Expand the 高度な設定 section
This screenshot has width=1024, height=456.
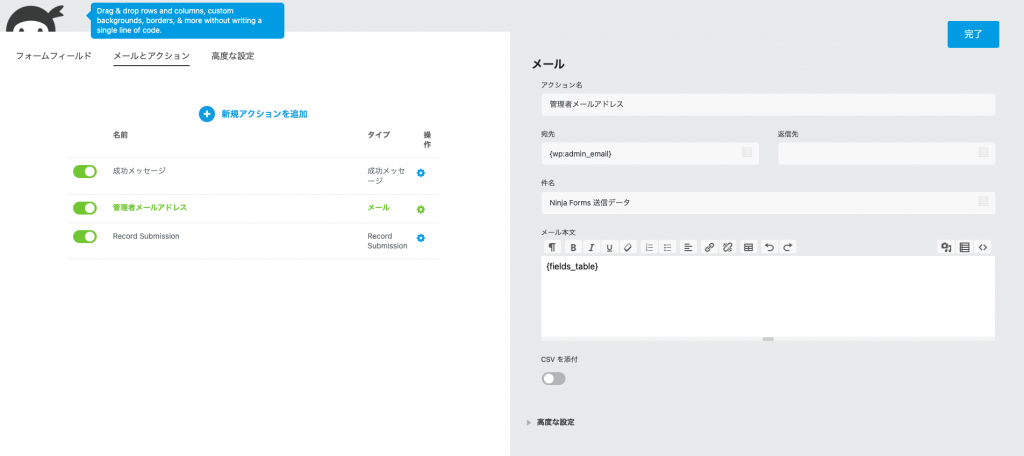pyautogui.click(x=555, y=422)
